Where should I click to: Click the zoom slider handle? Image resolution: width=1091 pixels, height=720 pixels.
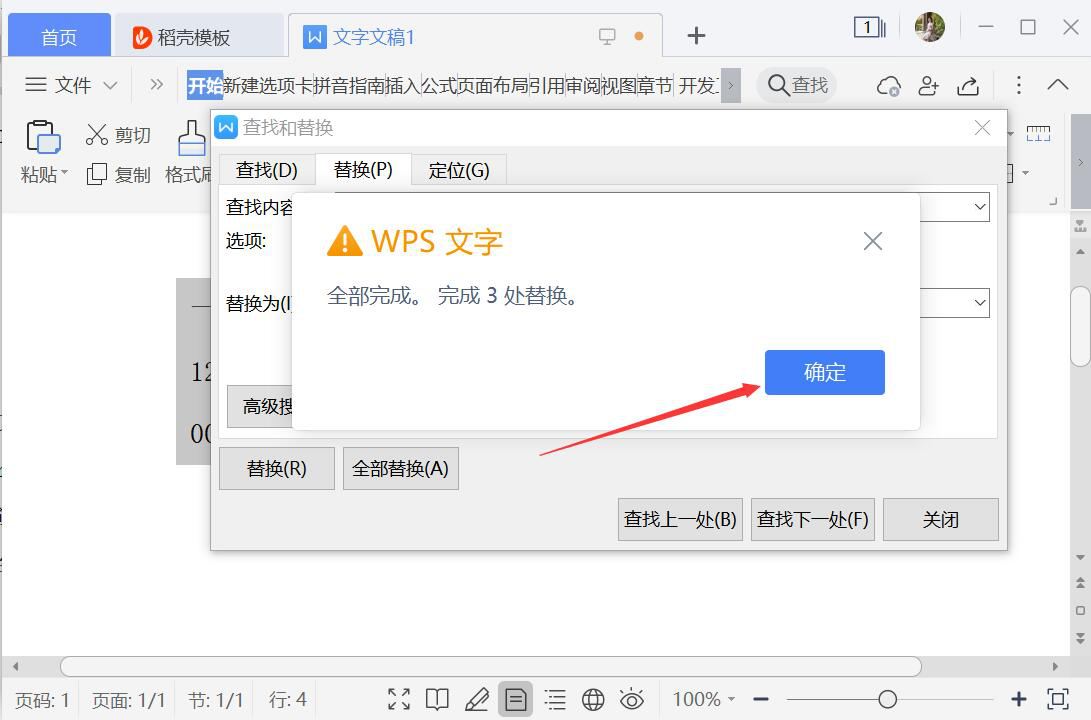887,699
